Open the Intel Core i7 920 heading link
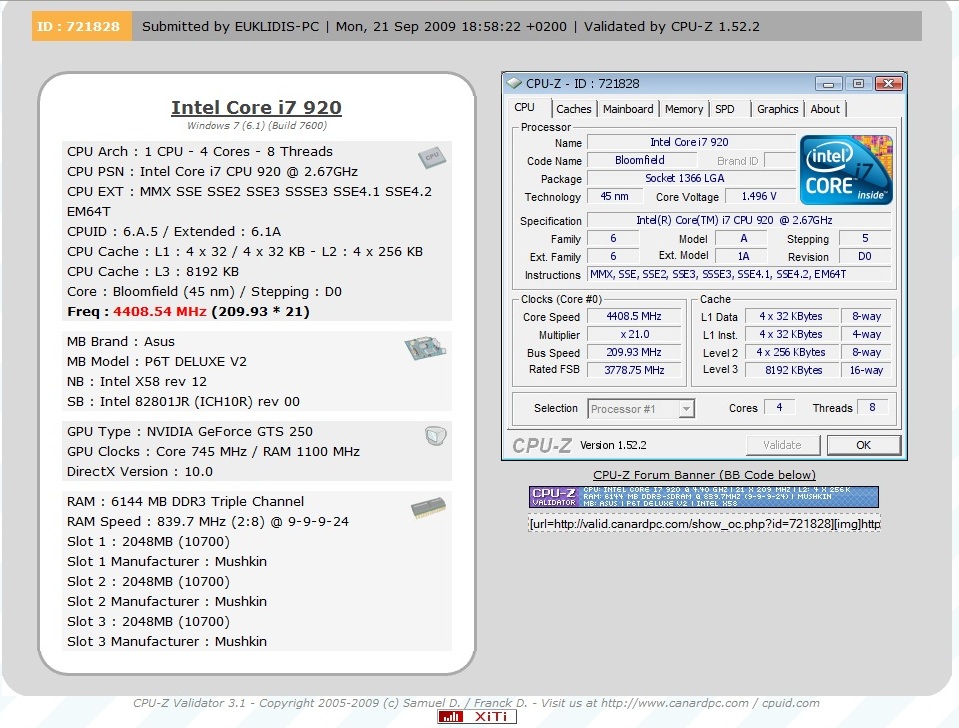 (x=256, y=107)
